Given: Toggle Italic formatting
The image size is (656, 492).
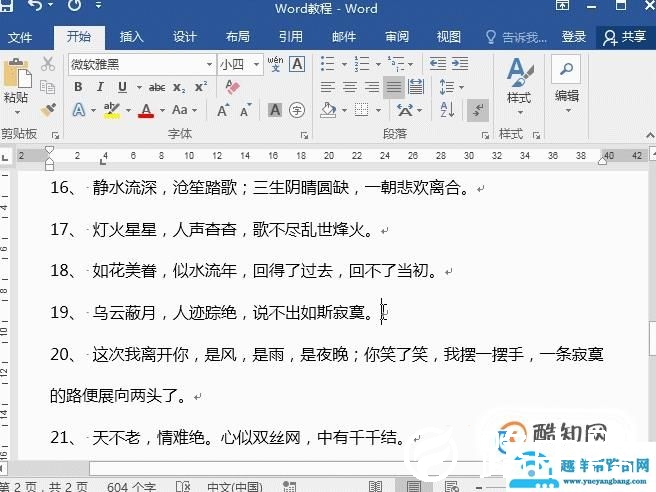Looking at the screenshot, I should 100,87.
